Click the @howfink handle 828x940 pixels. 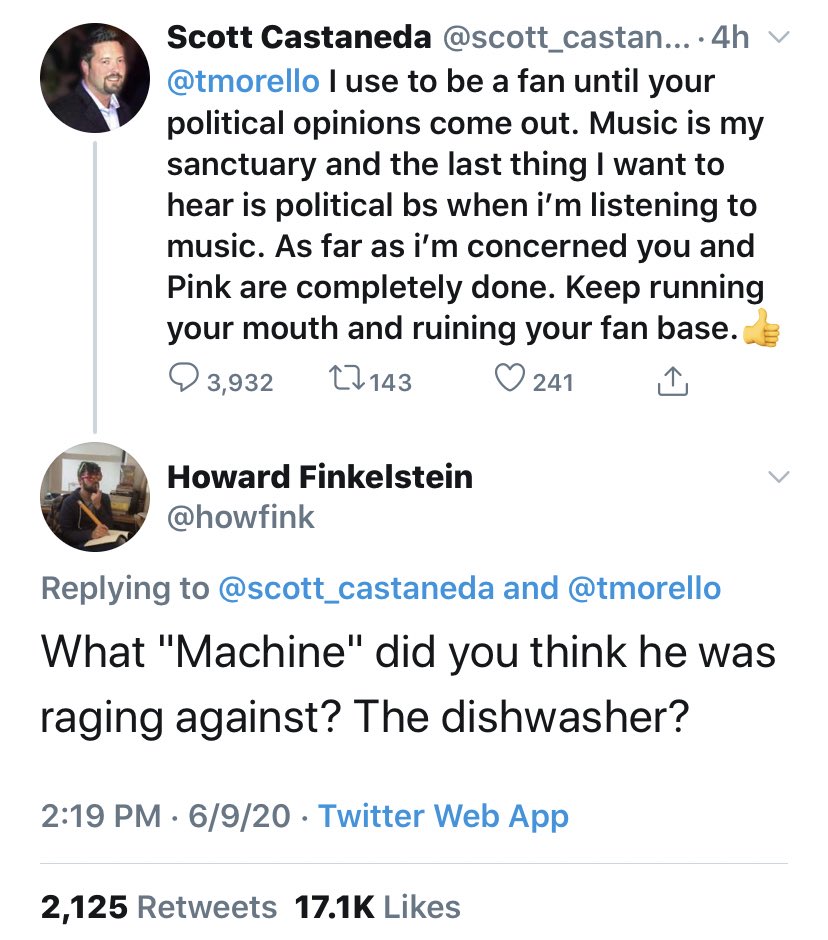[240, 516]
